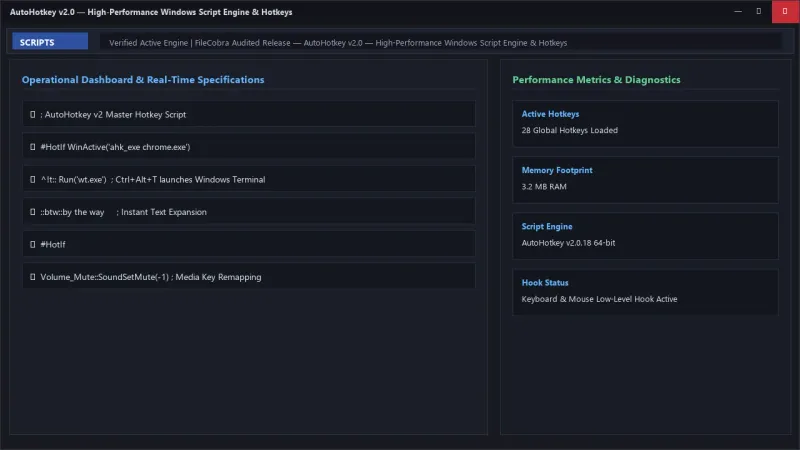
Task: Click 'Keyboard & Mouse Low-Level Hook Active' text
Action: pos(599,299)
